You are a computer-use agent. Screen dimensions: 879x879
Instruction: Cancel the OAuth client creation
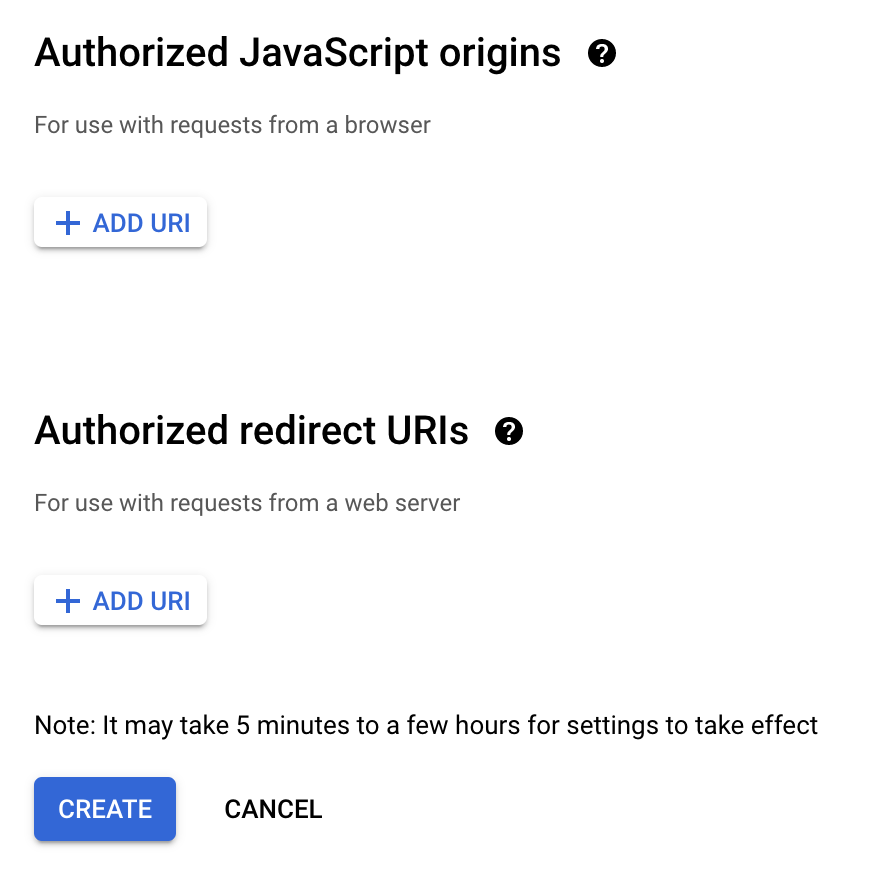coord(273,809)
